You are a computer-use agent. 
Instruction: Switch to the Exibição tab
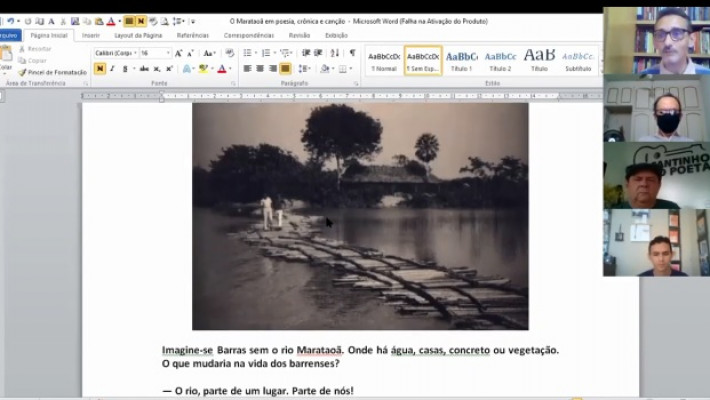(336, 35)
